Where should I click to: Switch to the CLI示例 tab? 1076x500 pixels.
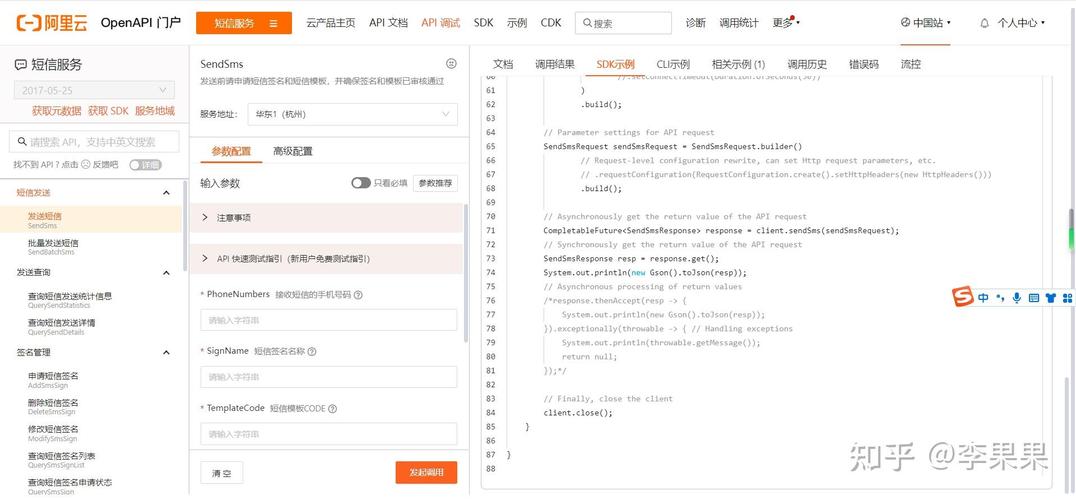coord(673,64)
